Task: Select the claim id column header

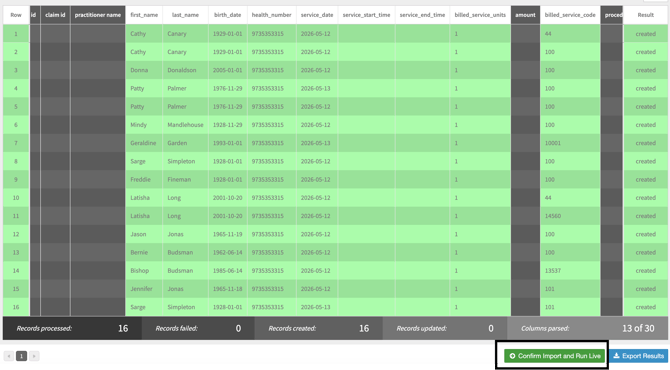Action: (55, 15)
